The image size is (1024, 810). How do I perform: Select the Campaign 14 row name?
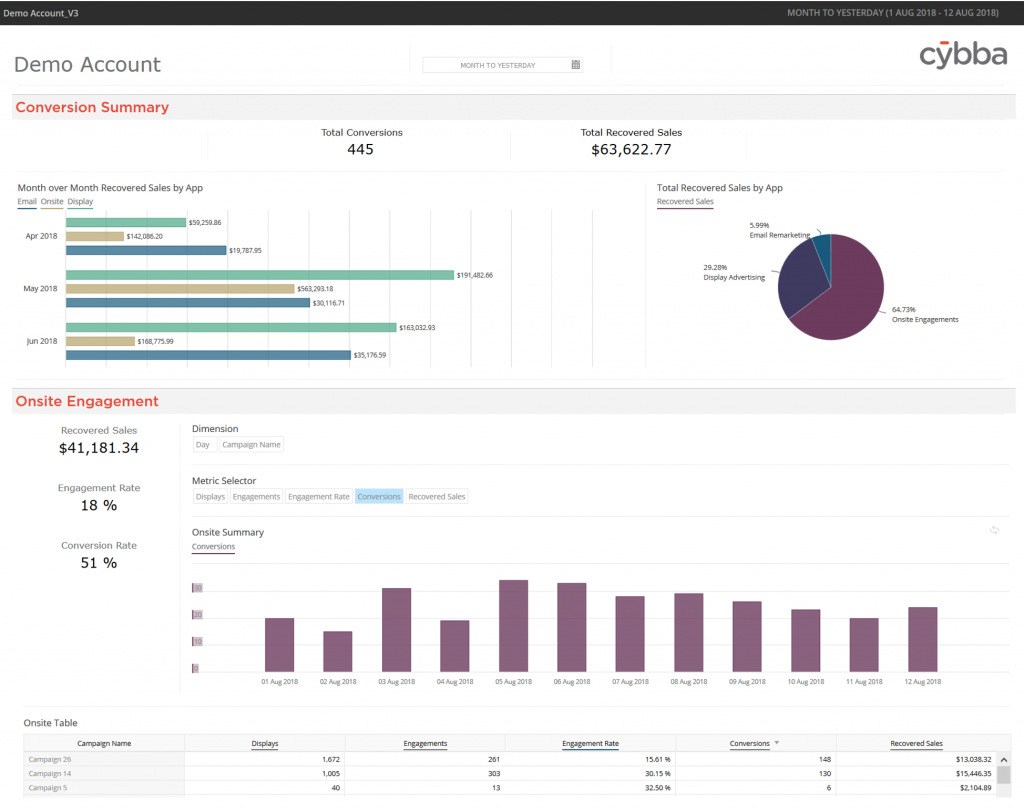(x=50, y=773)
